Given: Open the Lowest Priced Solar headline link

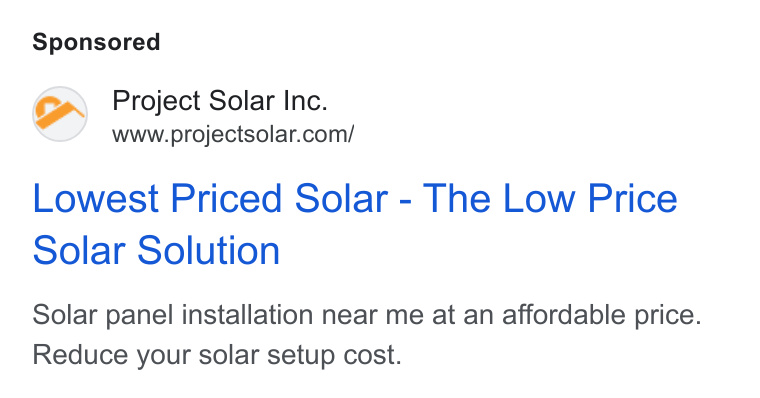Looking at the screenshot, I should tap(355, 224).
